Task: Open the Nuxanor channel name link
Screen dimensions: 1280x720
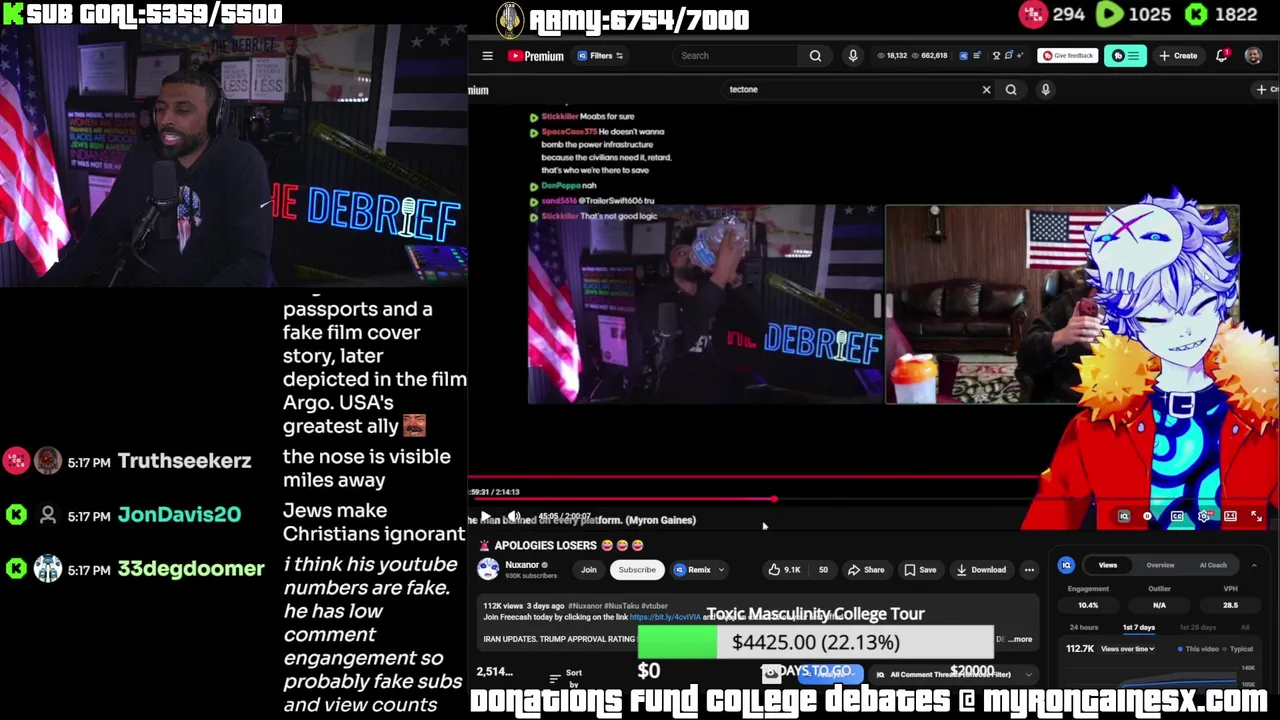Action: [x=522, y=565]
